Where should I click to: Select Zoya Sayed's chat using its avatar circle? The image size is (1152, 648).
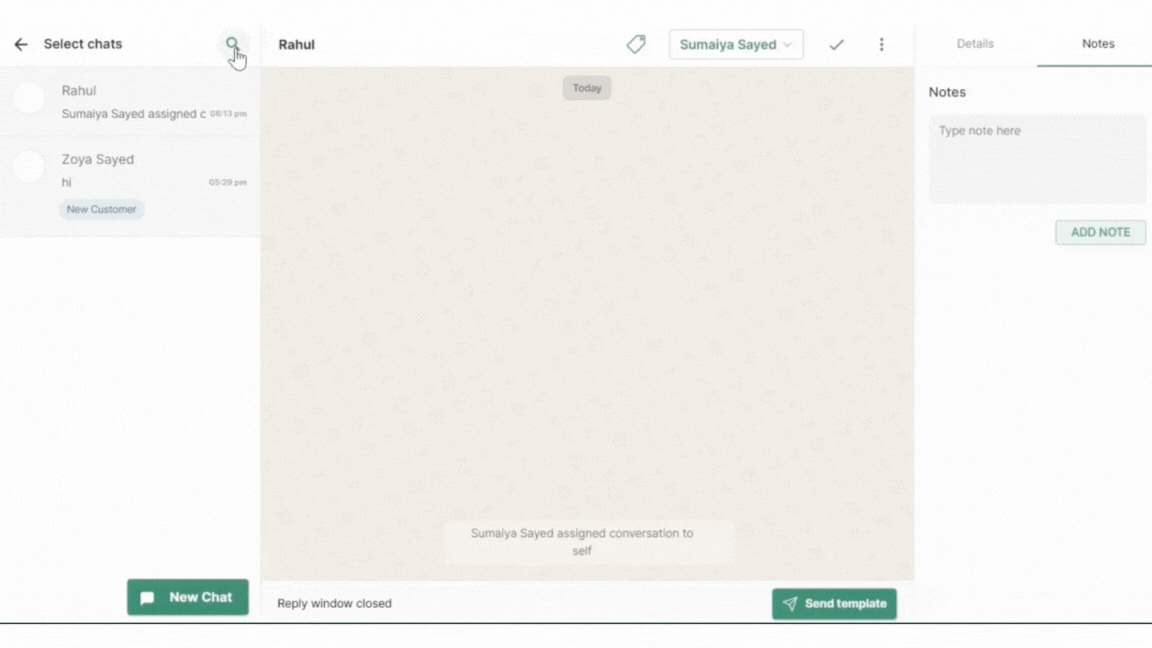point(29,167)
